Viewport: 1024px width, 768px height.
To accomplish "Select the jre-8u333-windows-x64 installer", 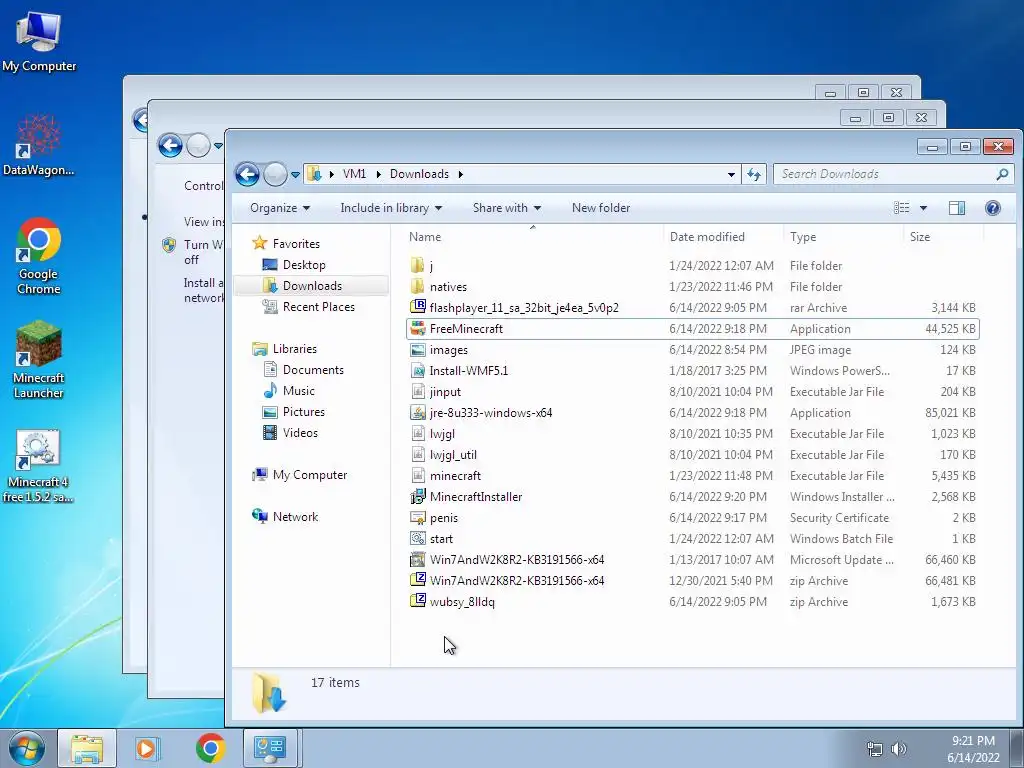I will (490, 413).
